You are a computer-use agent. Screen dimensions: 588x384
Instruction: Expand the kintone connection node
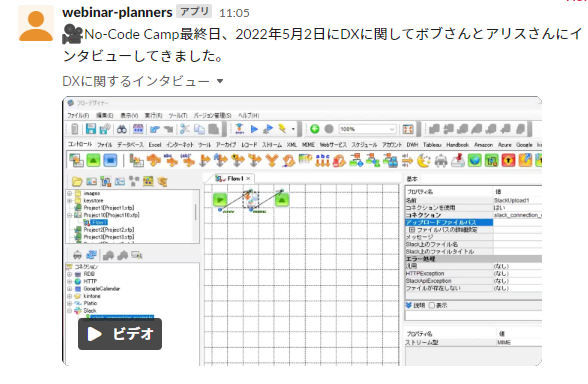click(x=70, y=296)
